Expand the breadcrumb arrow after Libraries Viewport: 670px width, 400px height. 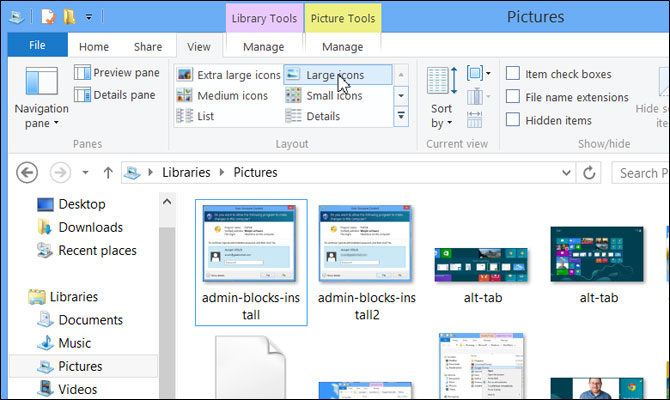point(222,172)
